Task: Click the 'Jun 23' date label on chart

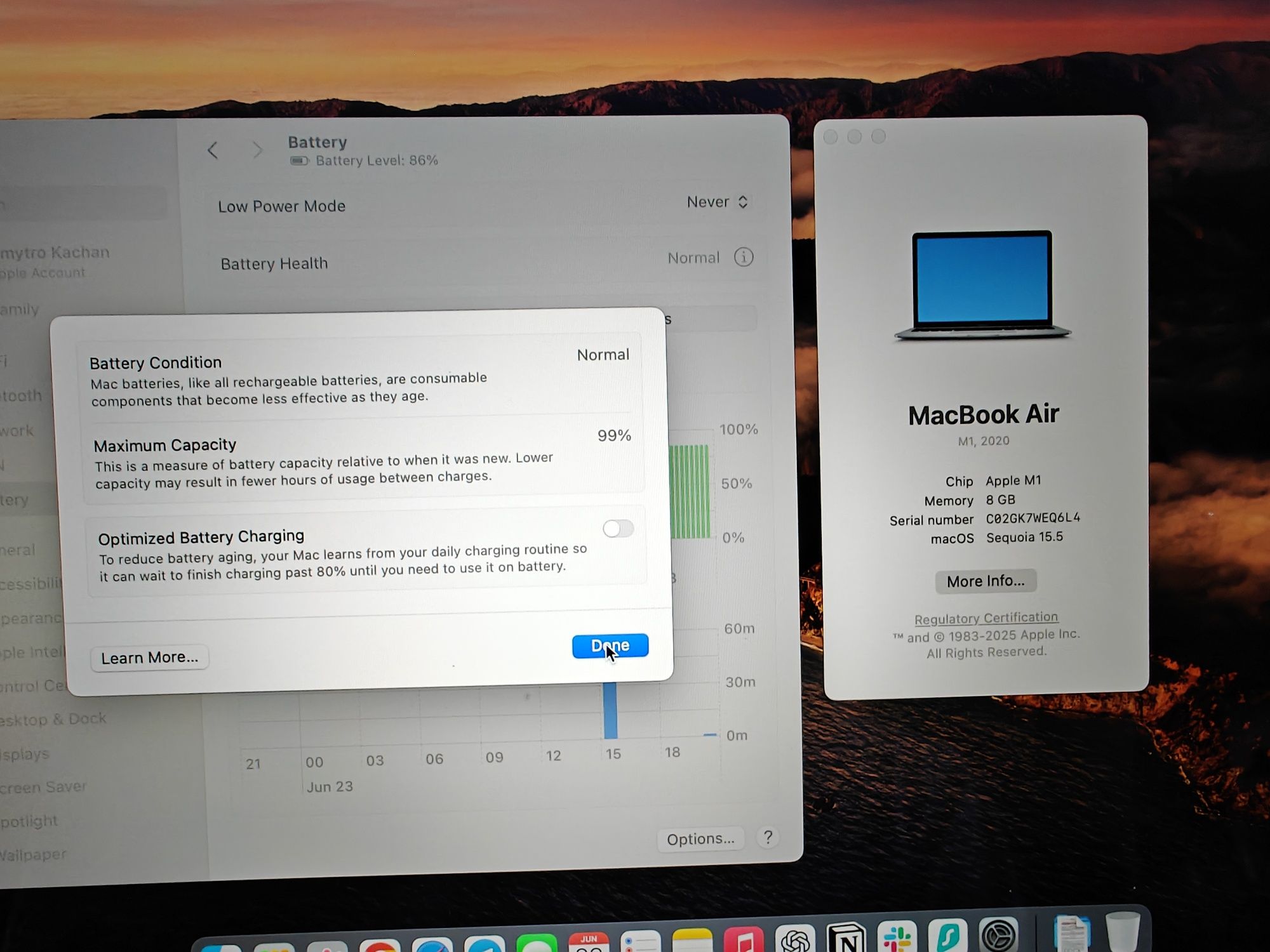Action: 330,787
